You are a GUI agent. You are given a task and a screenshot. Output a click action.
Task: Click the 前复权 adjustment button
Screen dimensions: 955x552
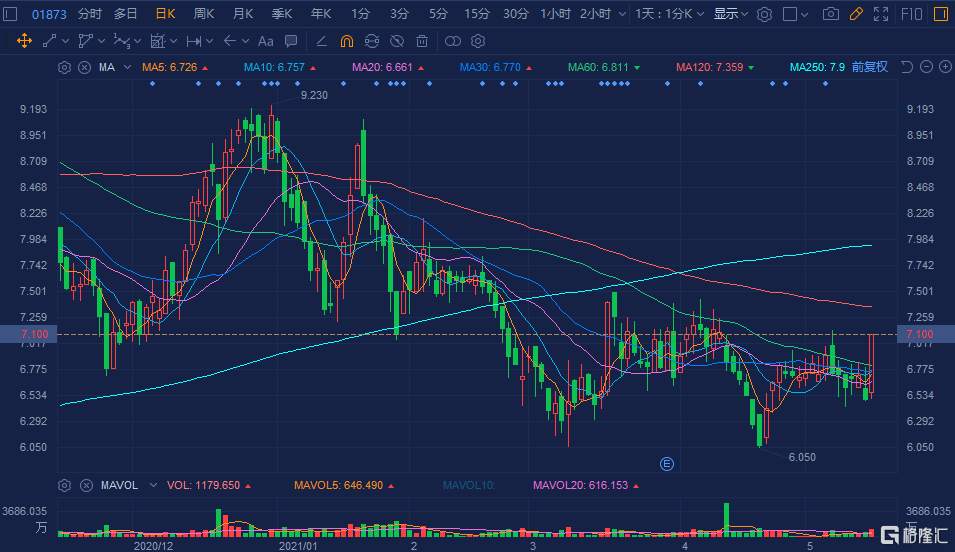pos(869,67)
